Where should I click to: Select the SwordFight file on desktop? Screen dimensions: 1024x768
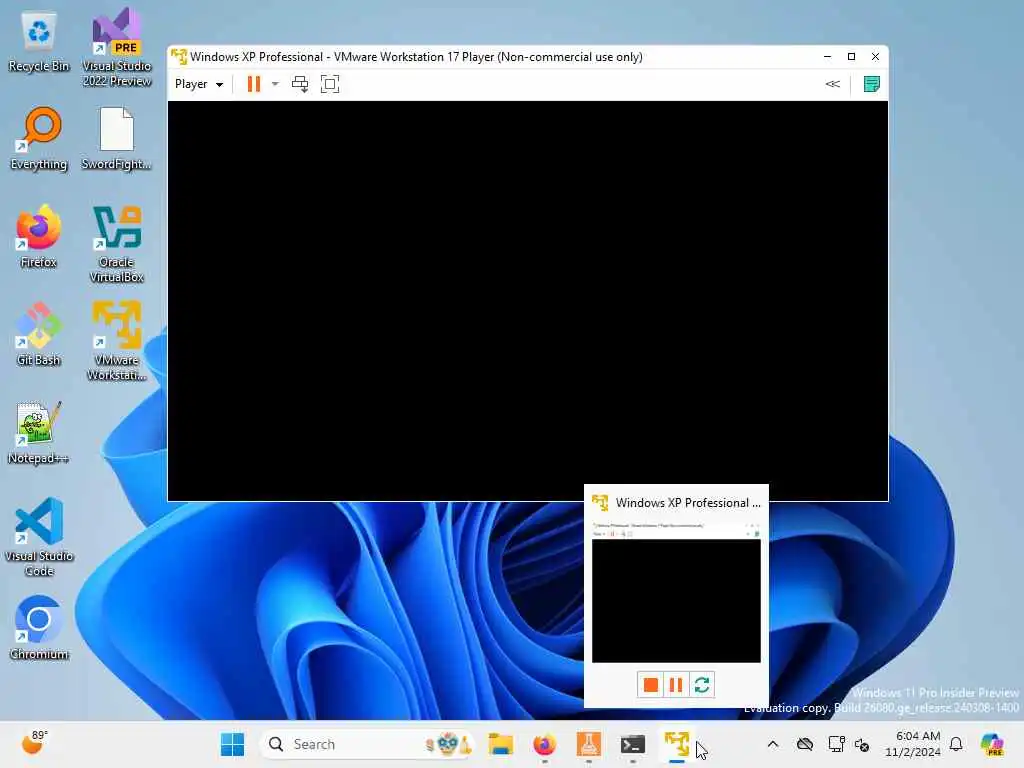click(117, 139)
